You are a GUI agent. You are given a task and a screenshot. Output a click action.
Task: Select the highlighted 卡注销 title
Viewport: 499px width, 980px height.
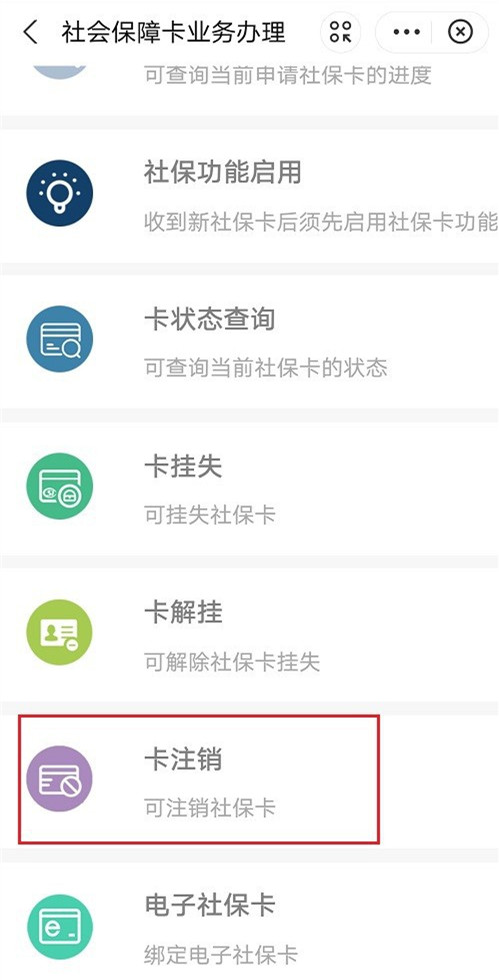[x=183, y=760]
